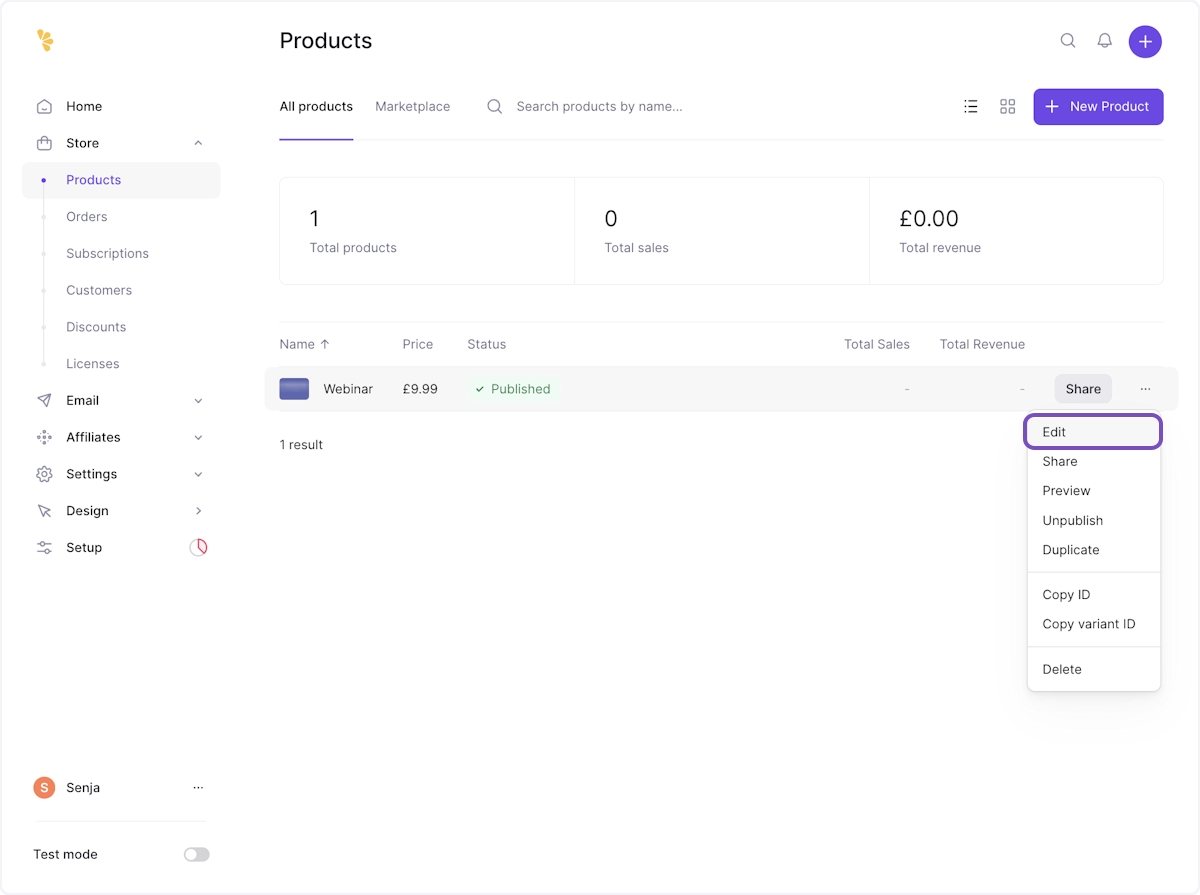Switch to grid view layout
Screen dimensions: 1200x895
(x=1007, y=106)
